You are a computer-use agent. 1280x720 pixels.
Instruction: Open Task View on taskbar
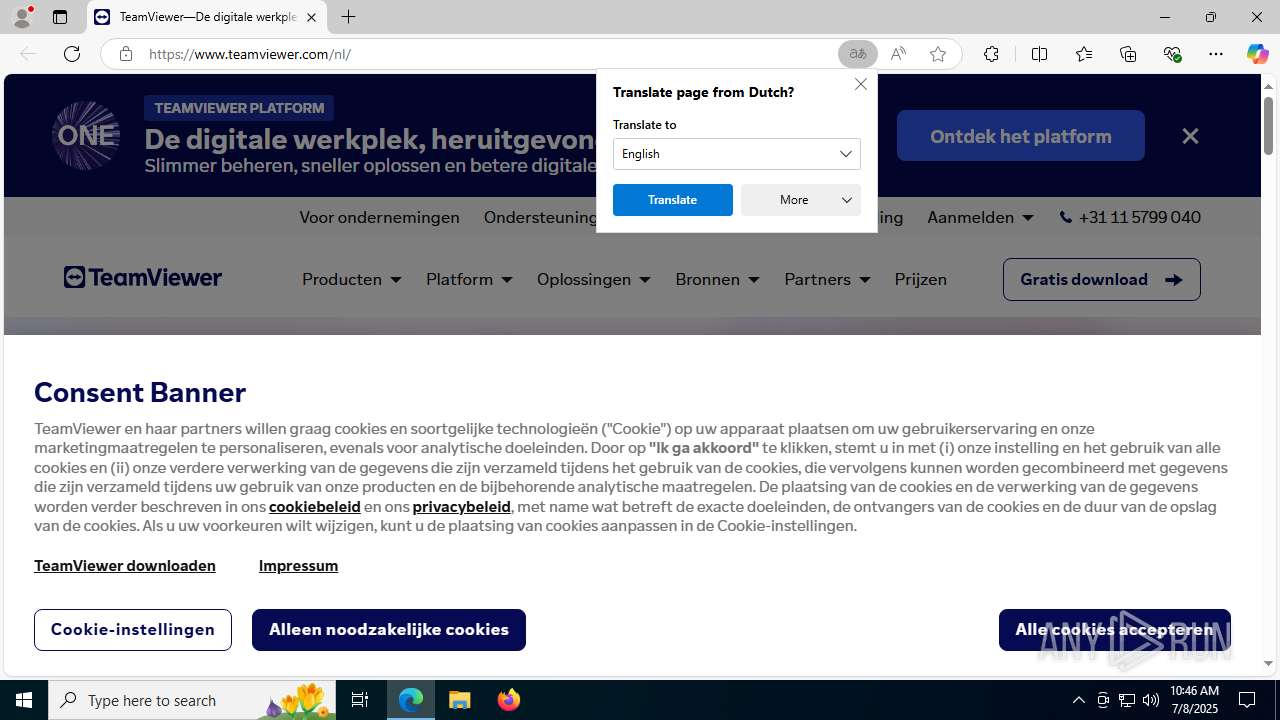click(x=360, y=700)
